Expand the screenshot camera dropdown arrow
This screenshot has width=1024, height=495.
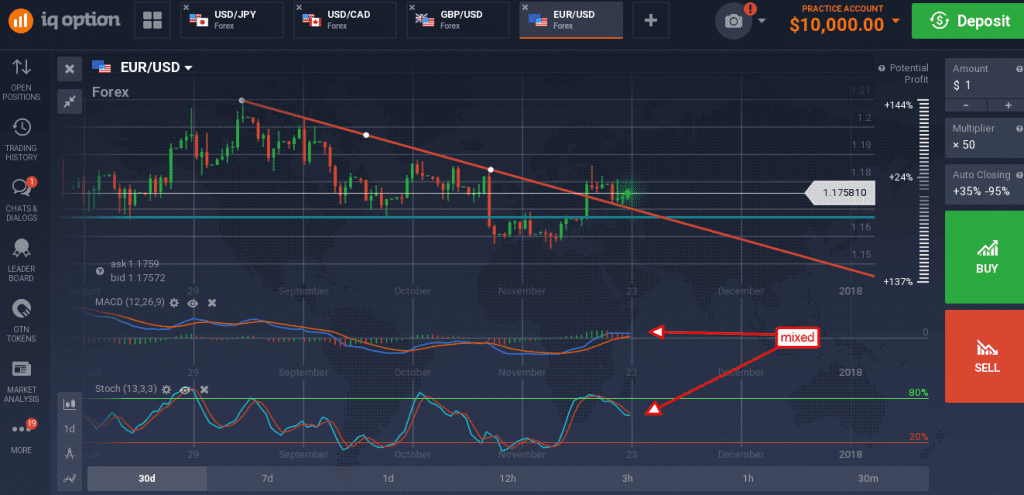762,21
